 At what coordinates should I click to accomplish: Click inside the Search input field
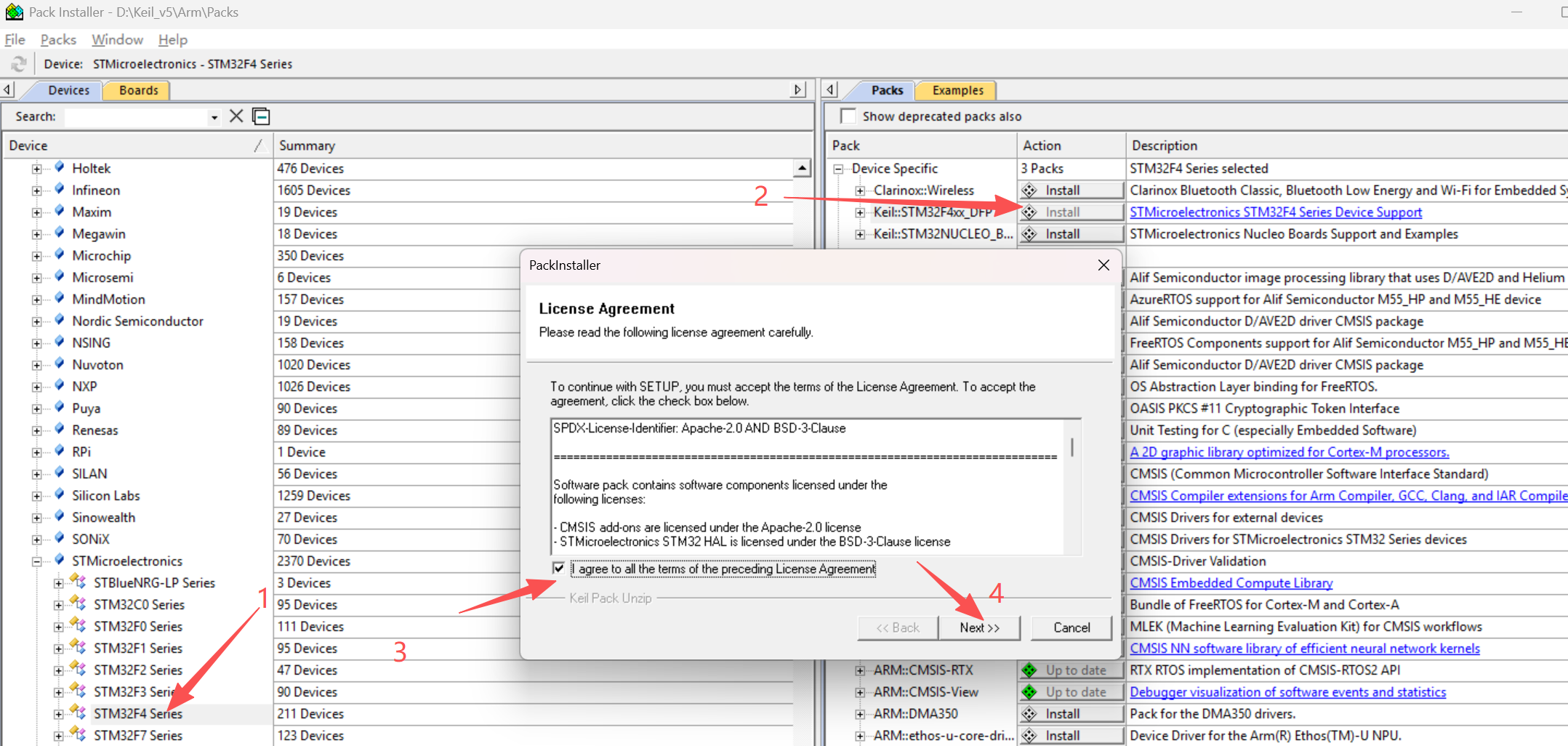tap(136, 117)
